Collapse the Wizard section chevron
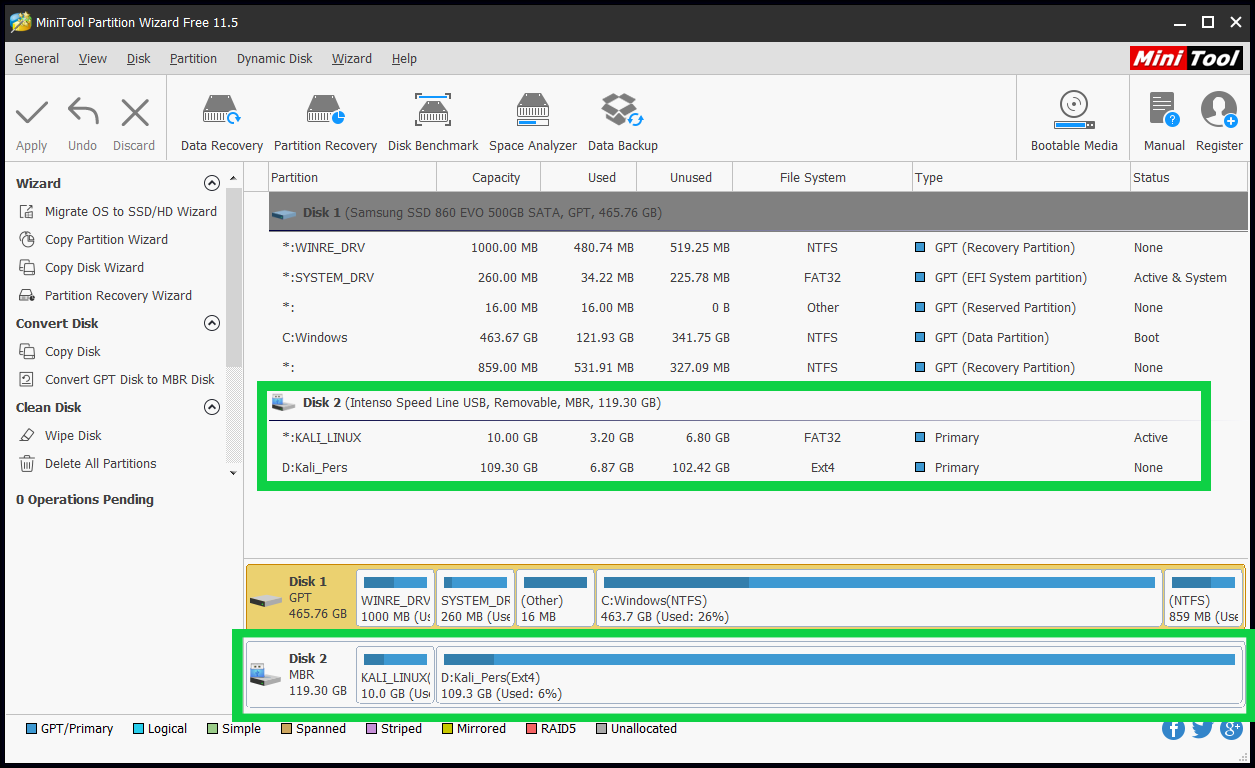Viewport: 1255px width, 768px height. pos(211,183)
